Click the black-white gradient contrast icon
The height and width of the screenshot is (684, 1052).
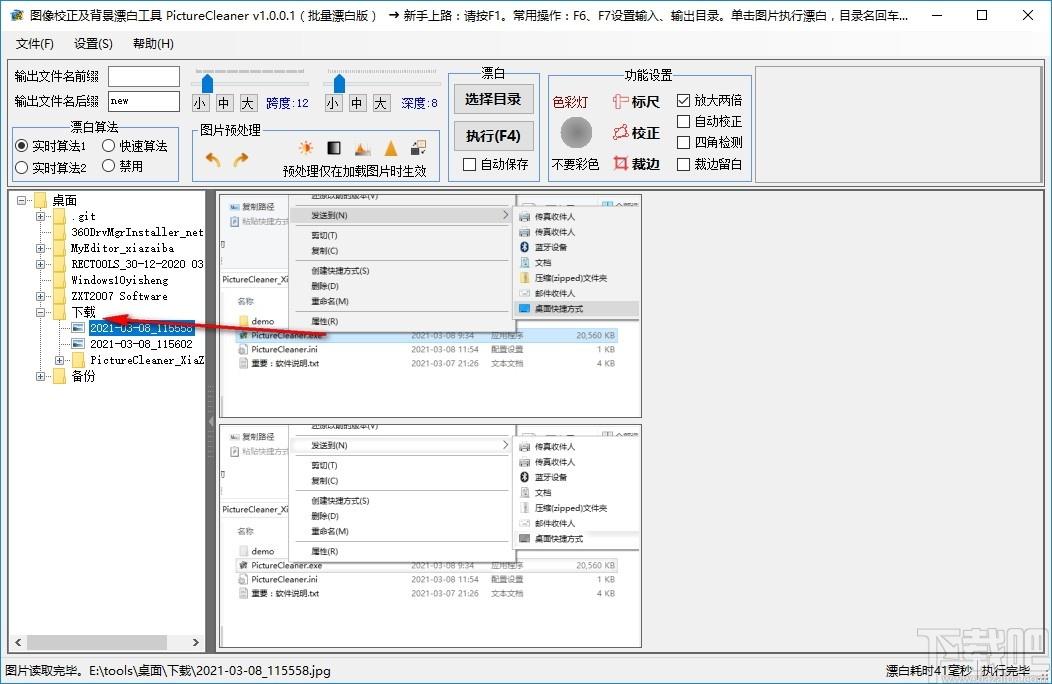coord(333,148)
